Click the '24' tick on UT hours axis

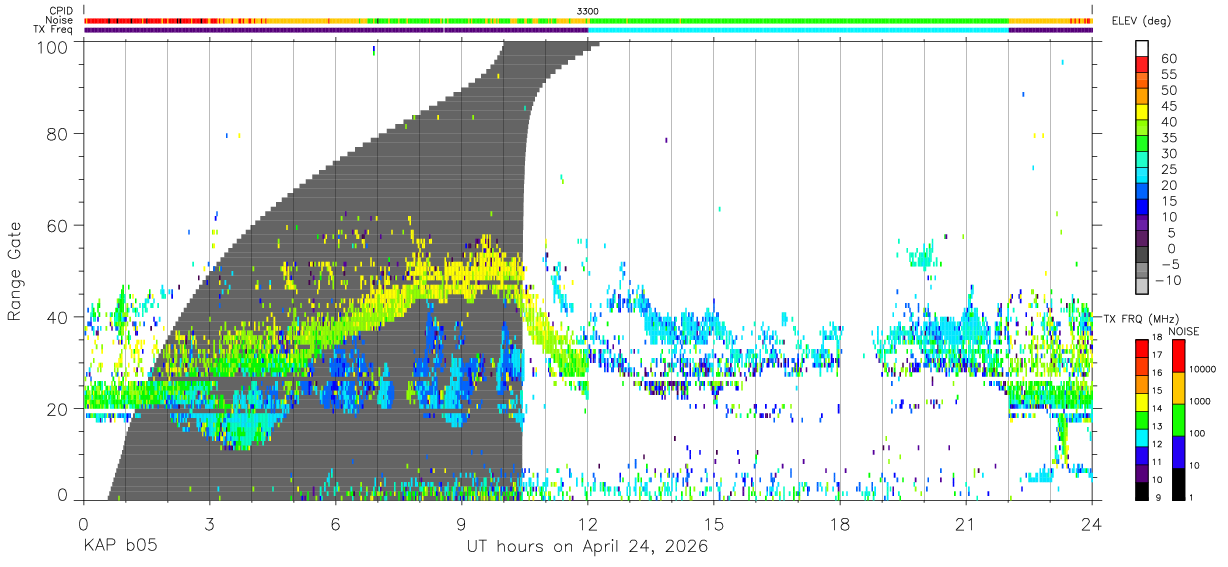click(x=1092, y=524)
